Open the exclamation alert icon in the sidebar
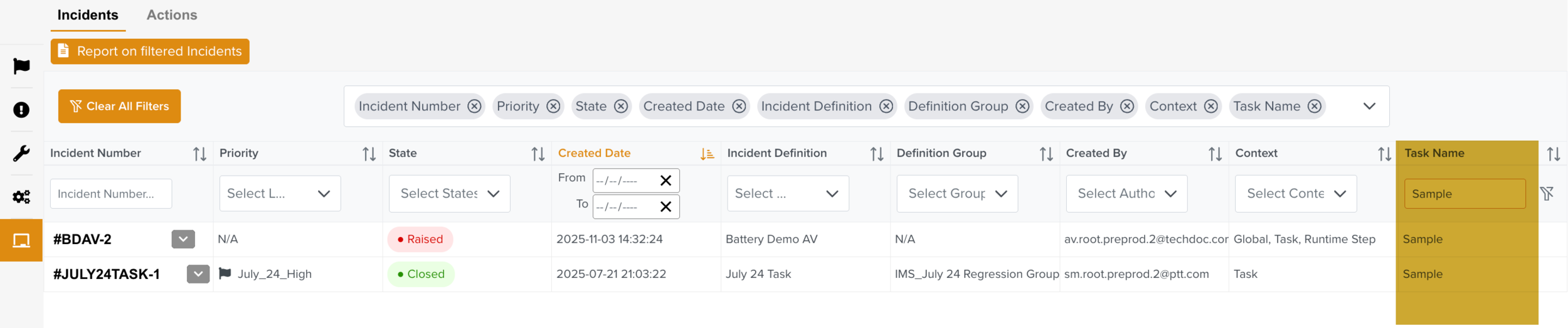The image size is (1568, 328). (x=21, y=110)
